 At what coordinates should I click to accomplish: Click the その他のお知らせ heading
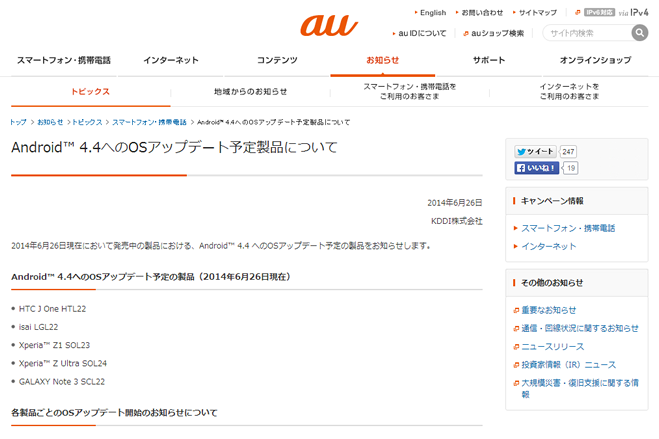pyautogui.click(x=552, y=283)
